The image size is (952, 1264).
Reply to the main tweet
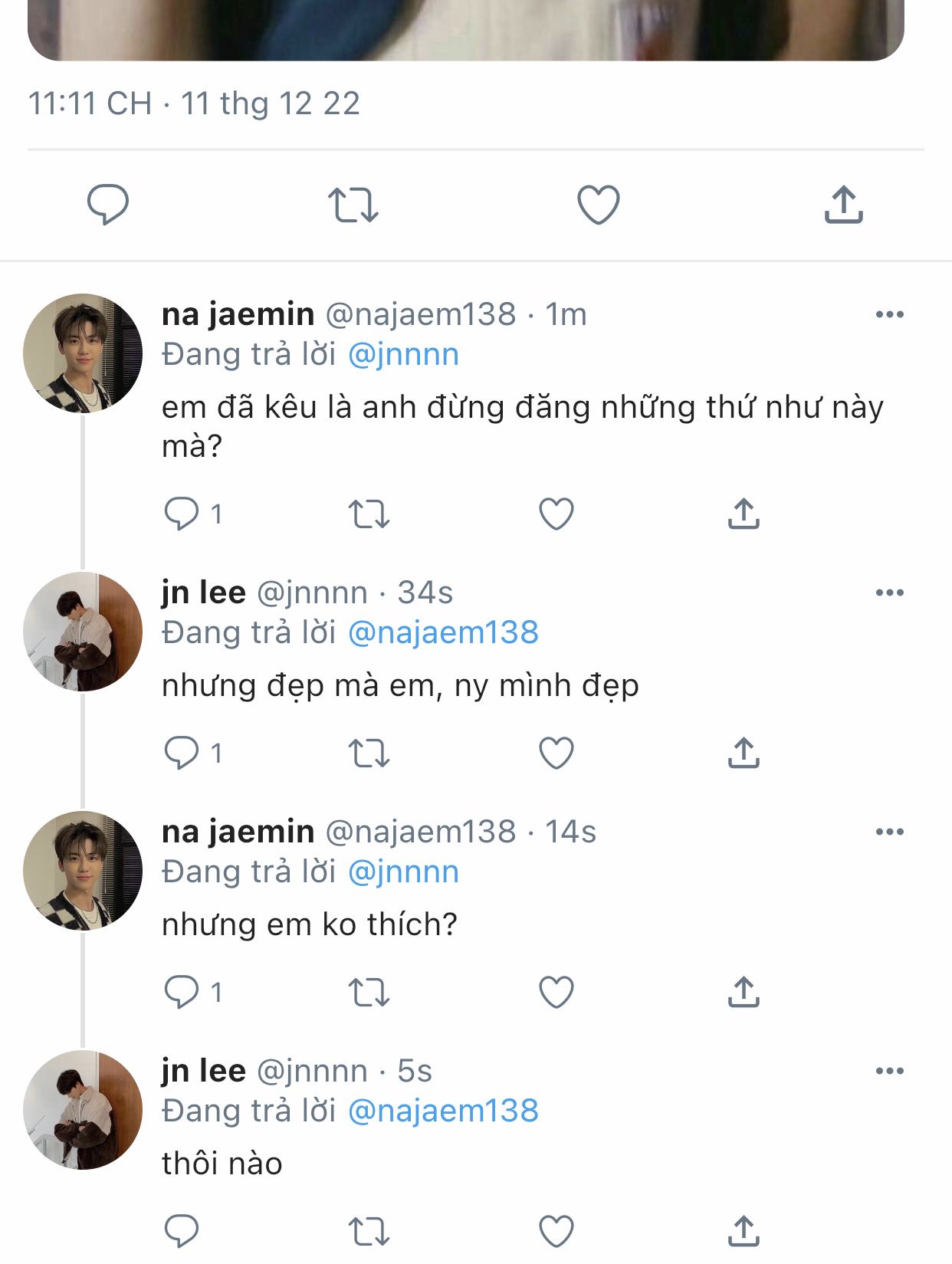coord(107,205)
